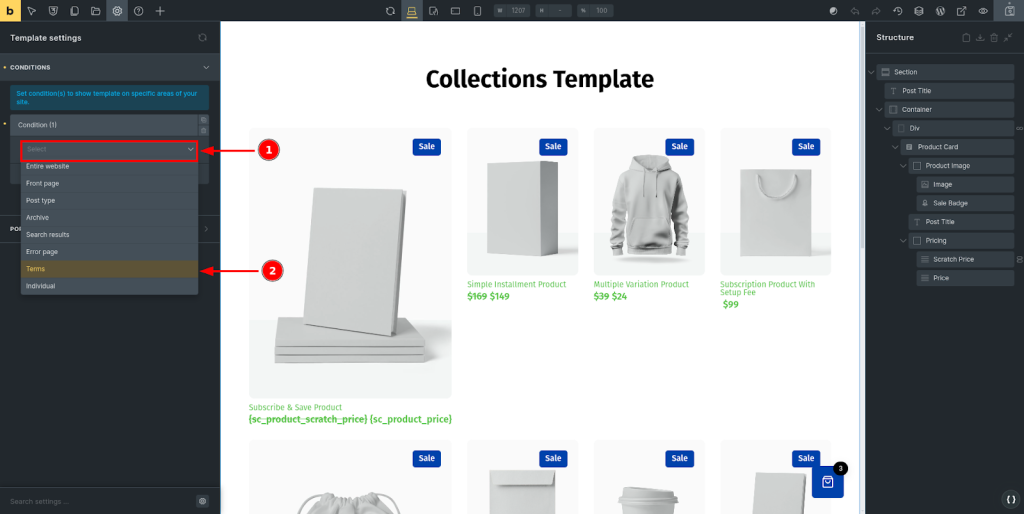Collapse the Conditions section chevron
Image resolution: width=1024 pixels, height=514 pixels.
(205, 68)
